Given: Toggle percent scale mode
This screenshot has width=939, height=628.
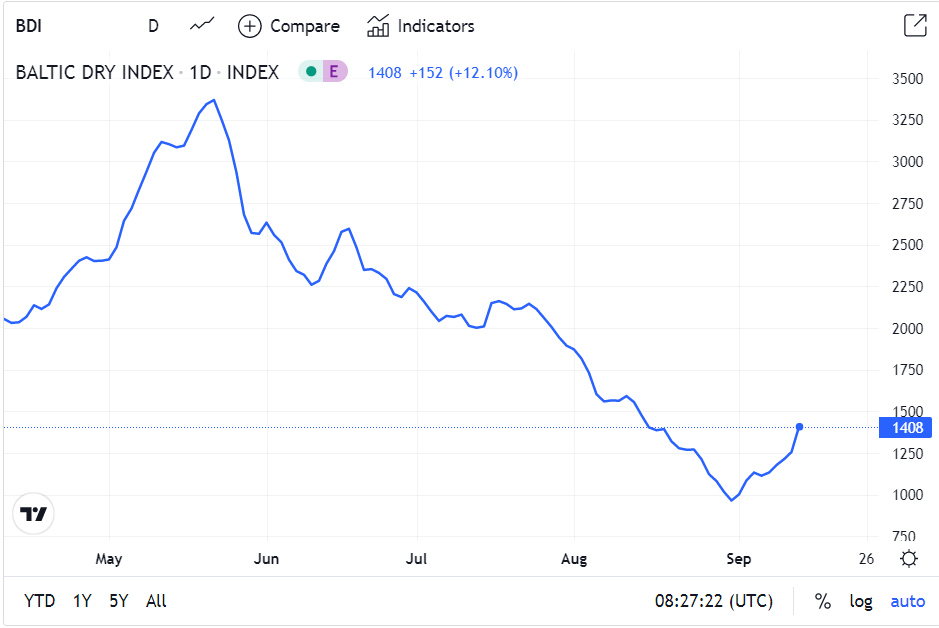Looking at the screenshot, I should [x=822, y=601].
